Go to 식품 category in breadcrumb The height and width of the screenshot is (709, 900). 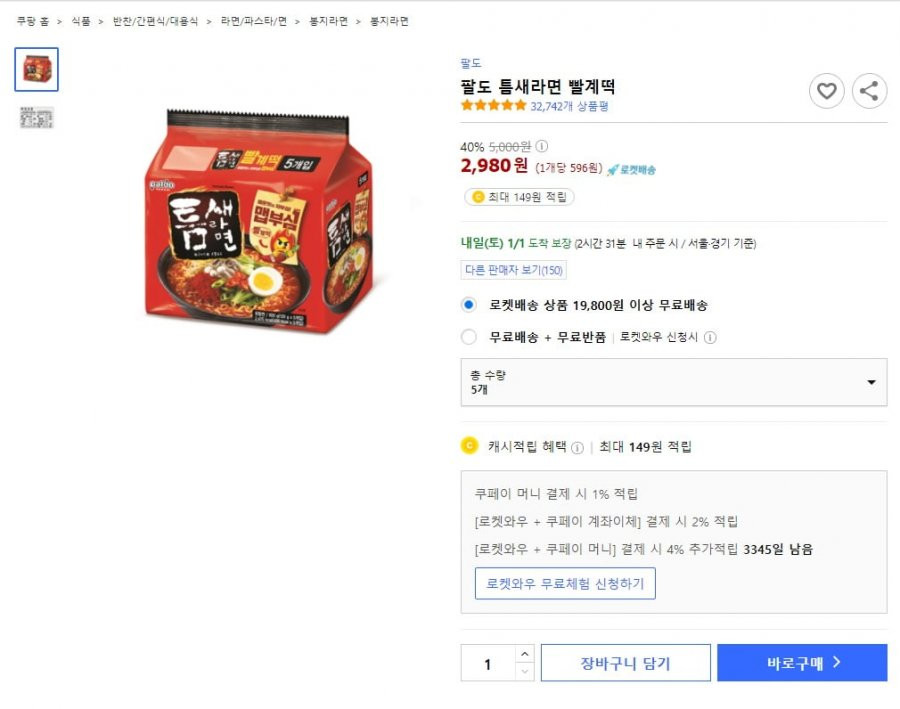coord(81,21)
